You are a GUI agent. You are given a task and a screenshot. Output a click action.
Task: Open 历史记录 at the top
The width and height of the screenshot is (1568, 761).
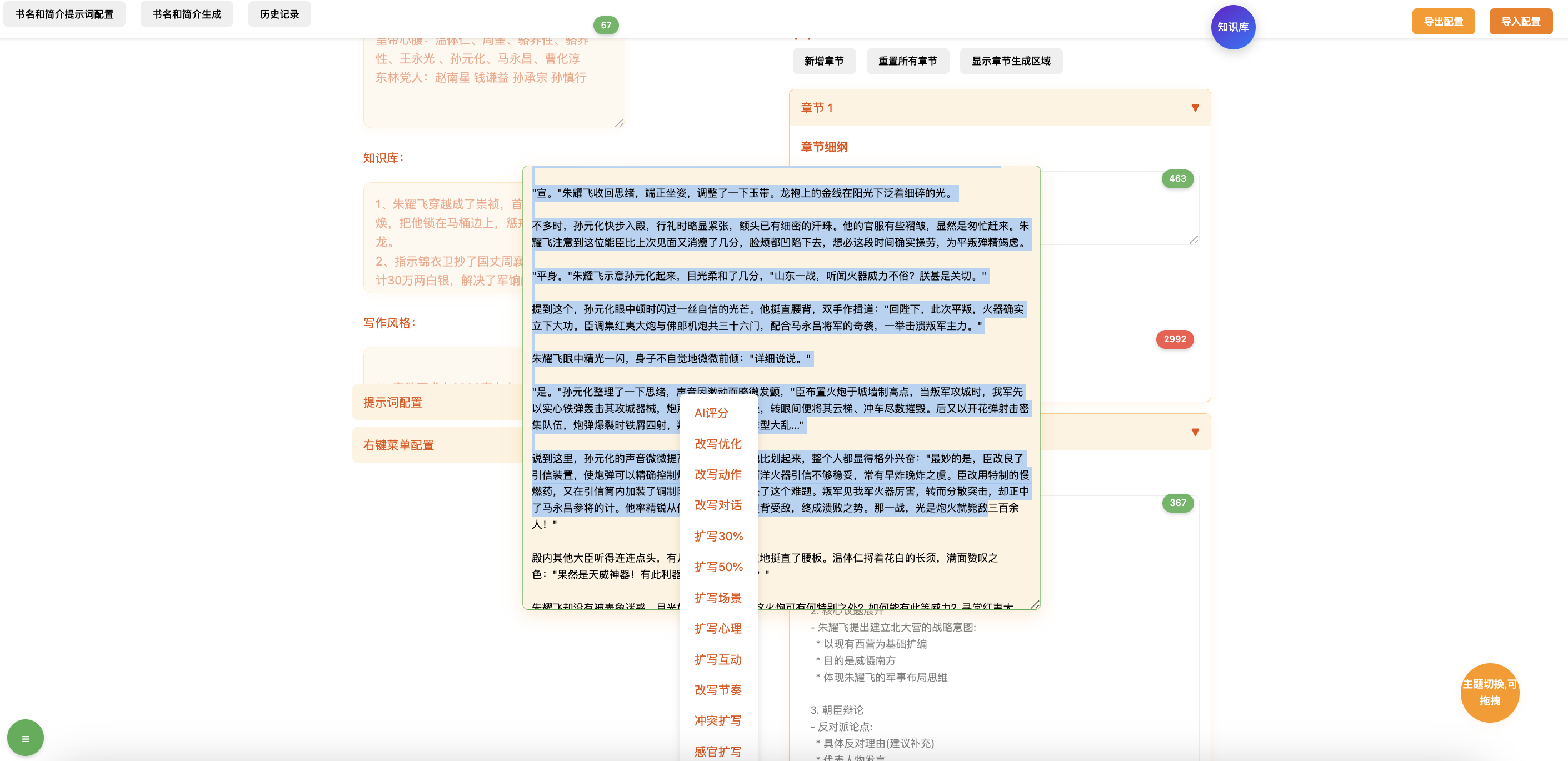279,13
